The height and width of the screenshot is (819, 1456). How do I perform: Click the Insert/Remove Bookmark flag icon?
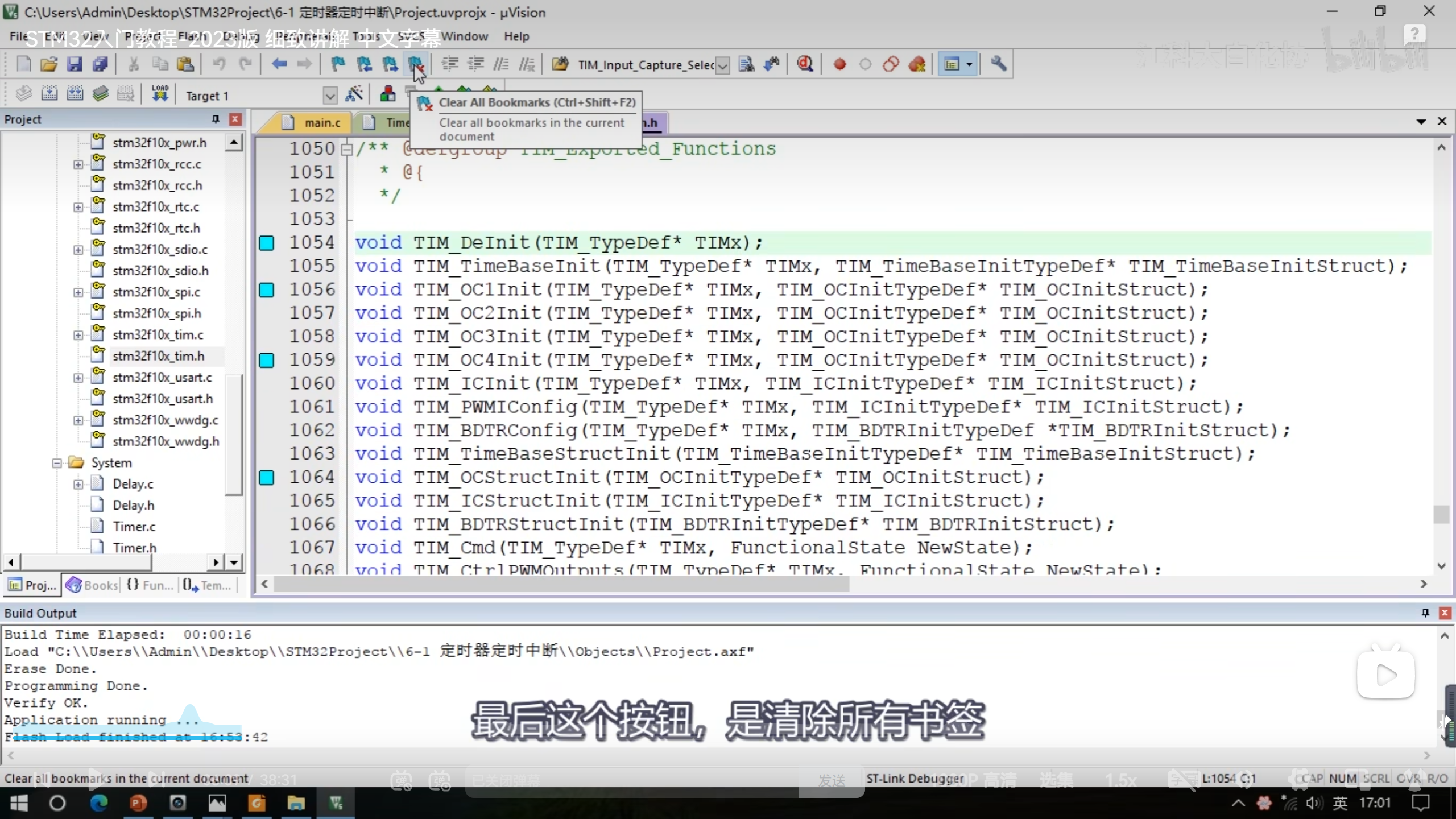tap(338, 64)
